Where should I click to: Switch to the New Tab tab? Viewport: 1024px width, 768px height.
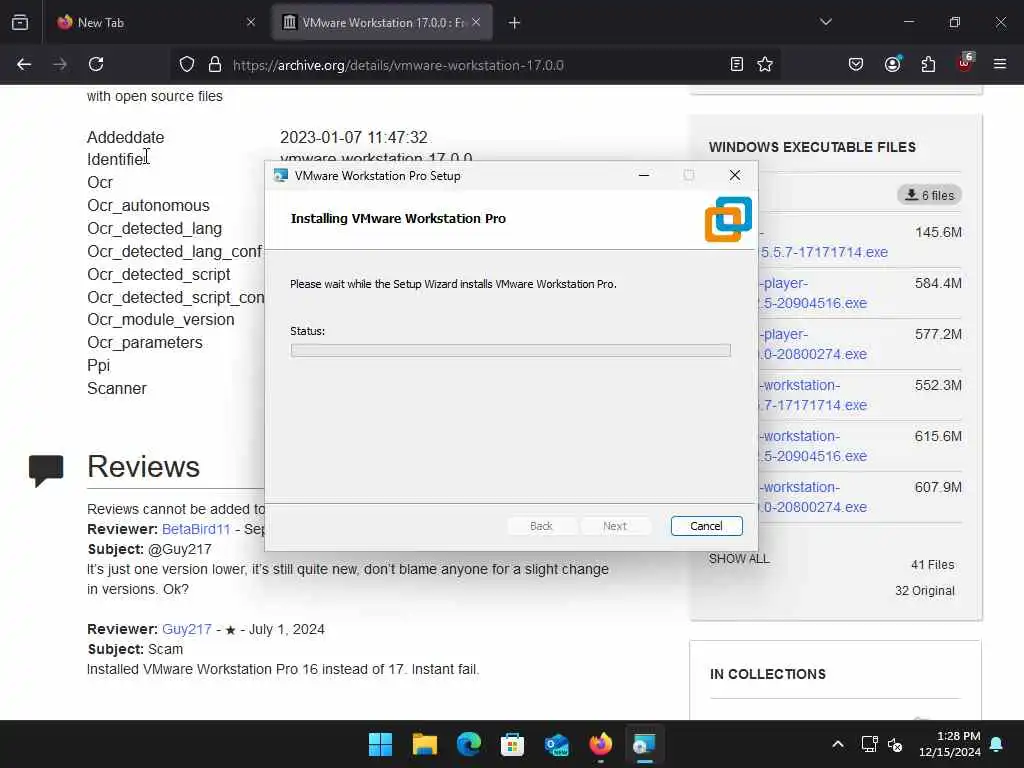point(155,22)
